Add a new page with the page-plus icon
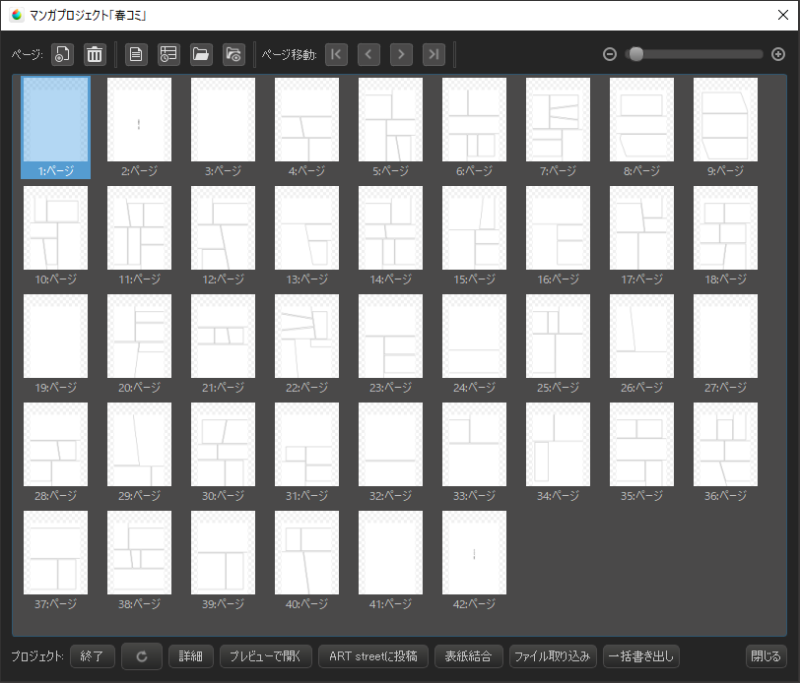This screenshot has height=683, width=800. click(x=62, y=54)
